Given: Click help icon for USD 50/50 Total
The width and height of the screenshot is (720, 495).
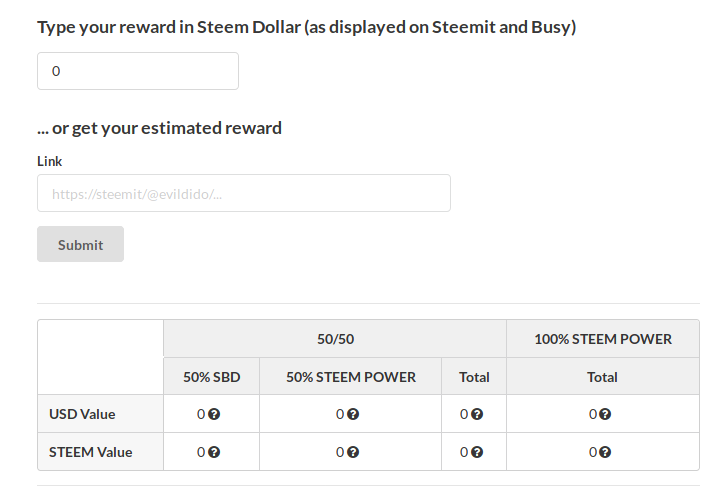Looking at the screenshot, I should (x=478, y=414).
